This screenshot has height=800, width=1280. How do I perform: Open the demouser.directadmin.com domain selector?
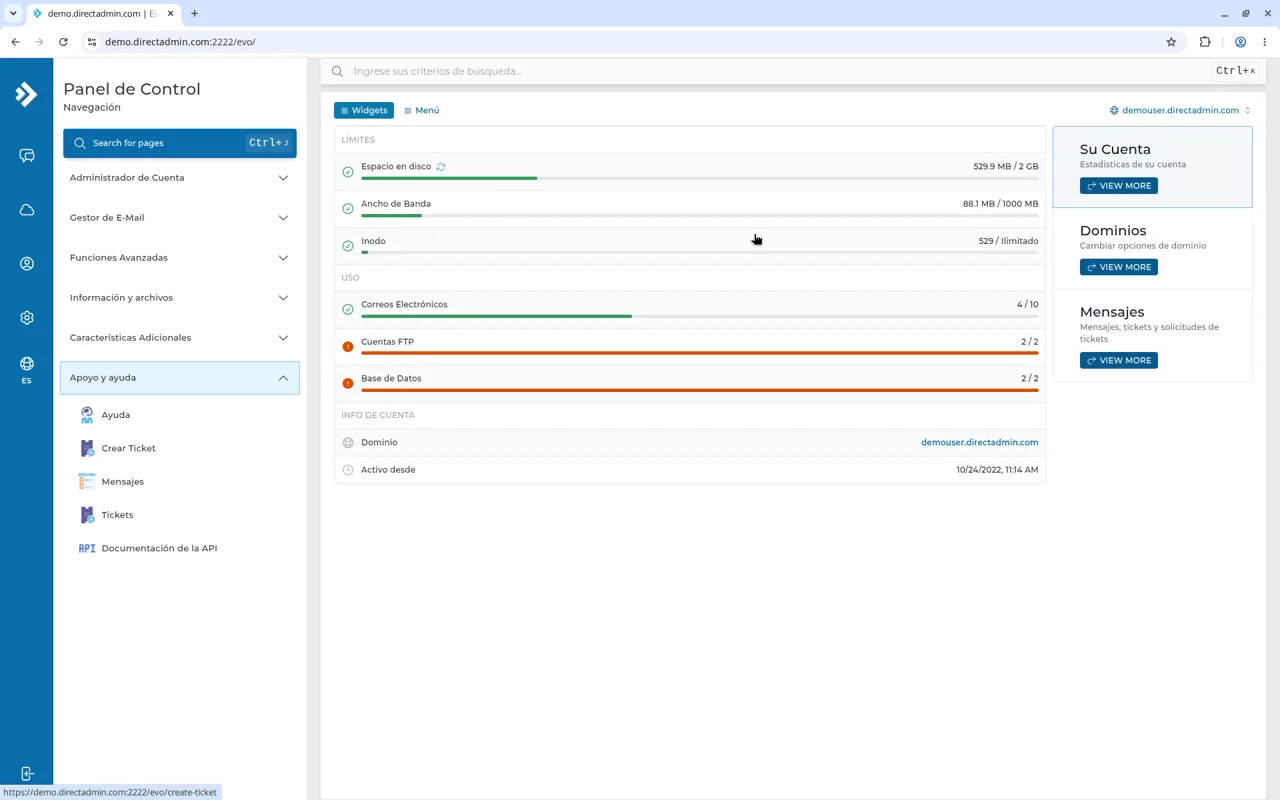[x=1180, y=110]
